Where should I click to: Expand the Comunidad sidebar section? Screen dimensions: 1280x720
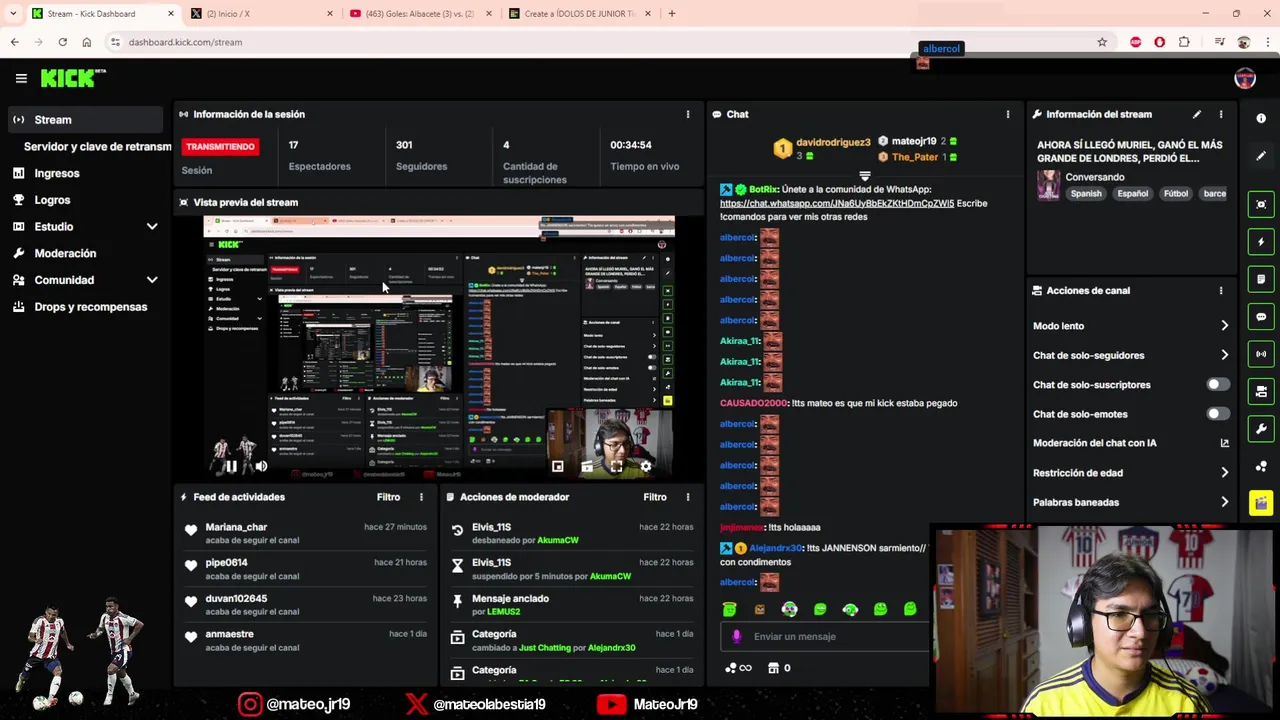[x=152, y=280]
